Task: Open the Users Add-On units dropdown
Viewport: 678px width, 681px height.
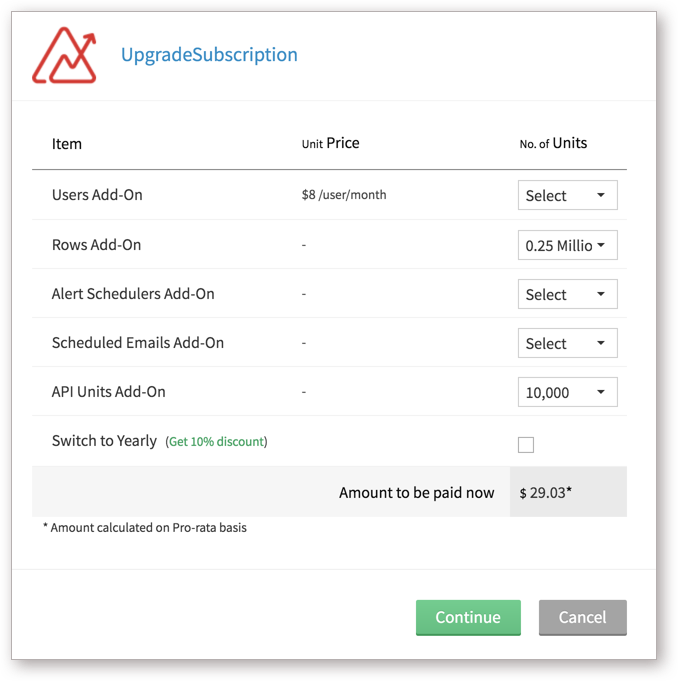Action: coord(567,195)
